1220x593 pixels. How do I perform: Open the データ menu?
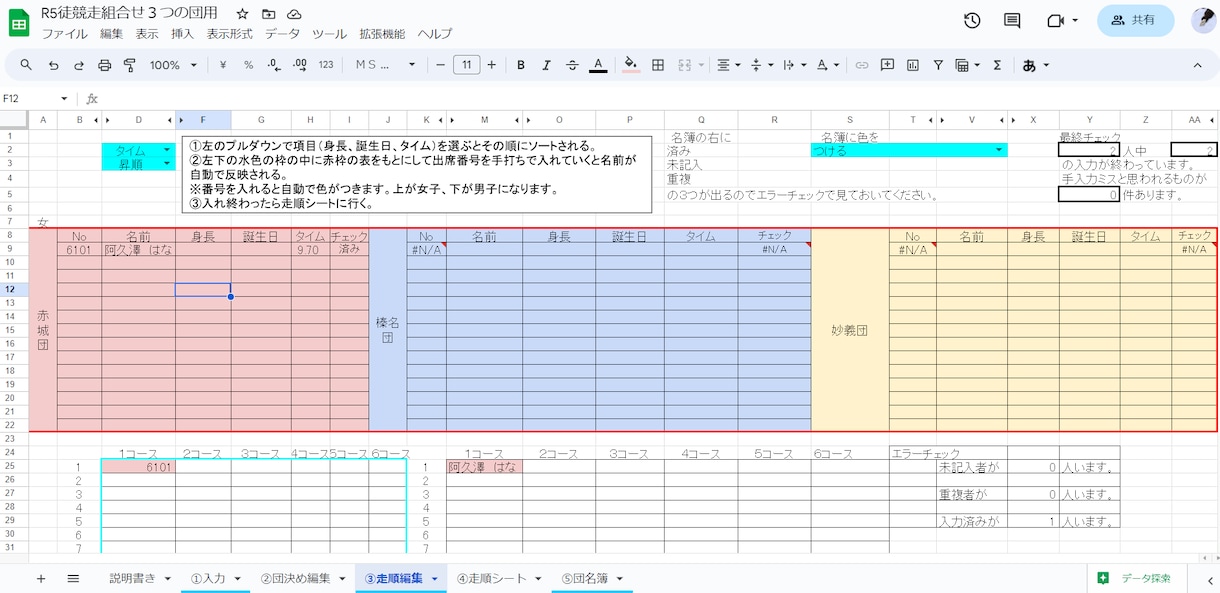(282, 33)
